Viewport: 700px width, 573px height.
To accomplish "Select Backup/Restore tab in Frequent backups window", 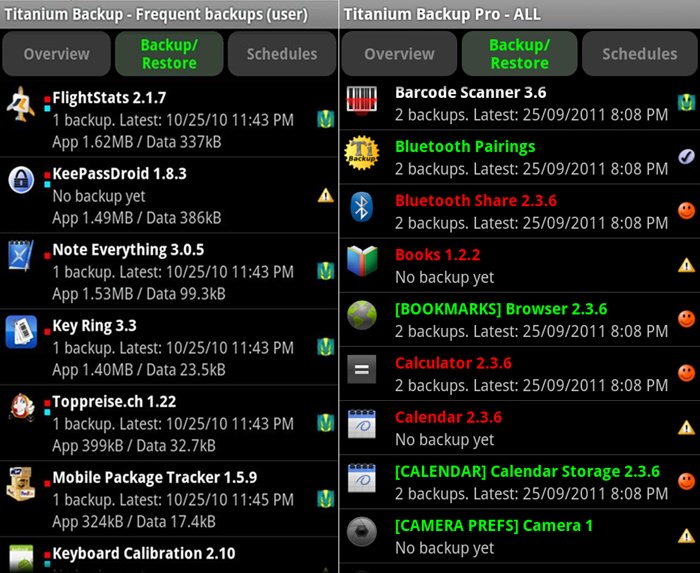I will (x=169, y=54).
